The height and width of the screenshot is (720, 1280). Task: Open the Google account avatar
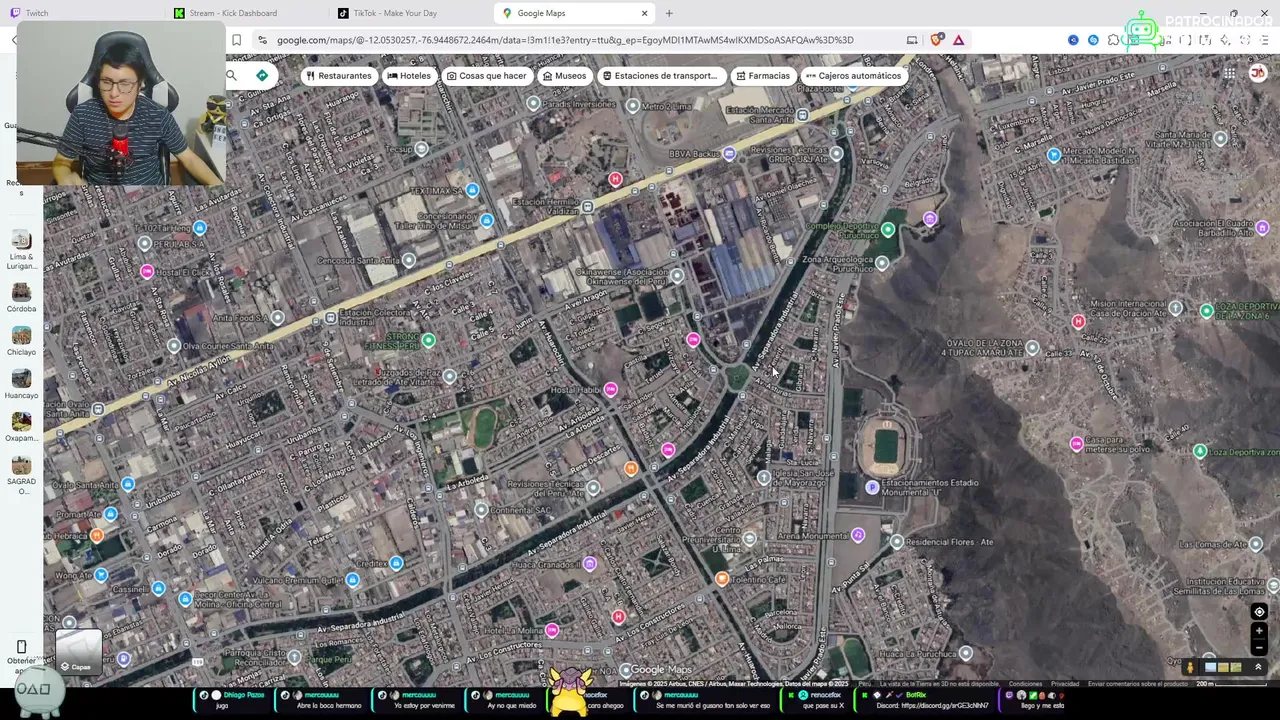click(1258, 73)
